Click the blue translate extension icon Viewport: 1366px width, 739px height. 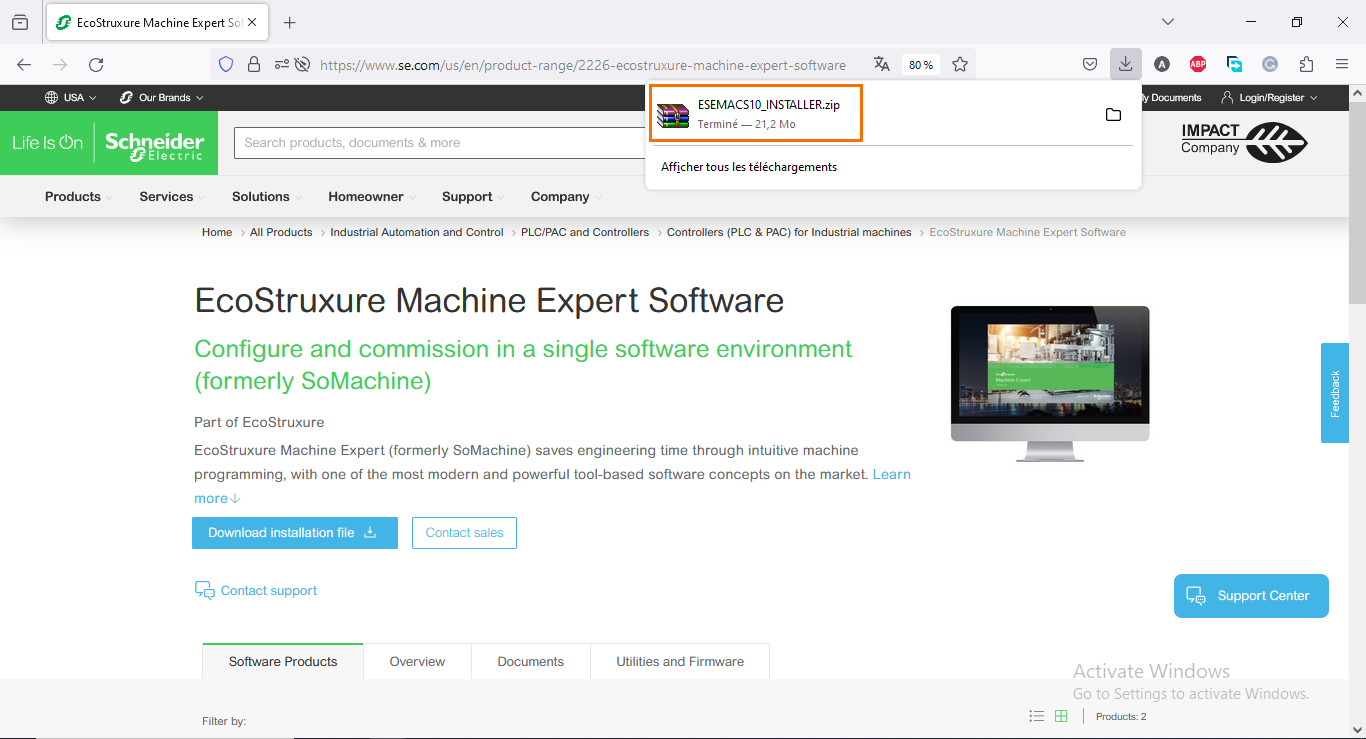click(x=1234, y=64)
